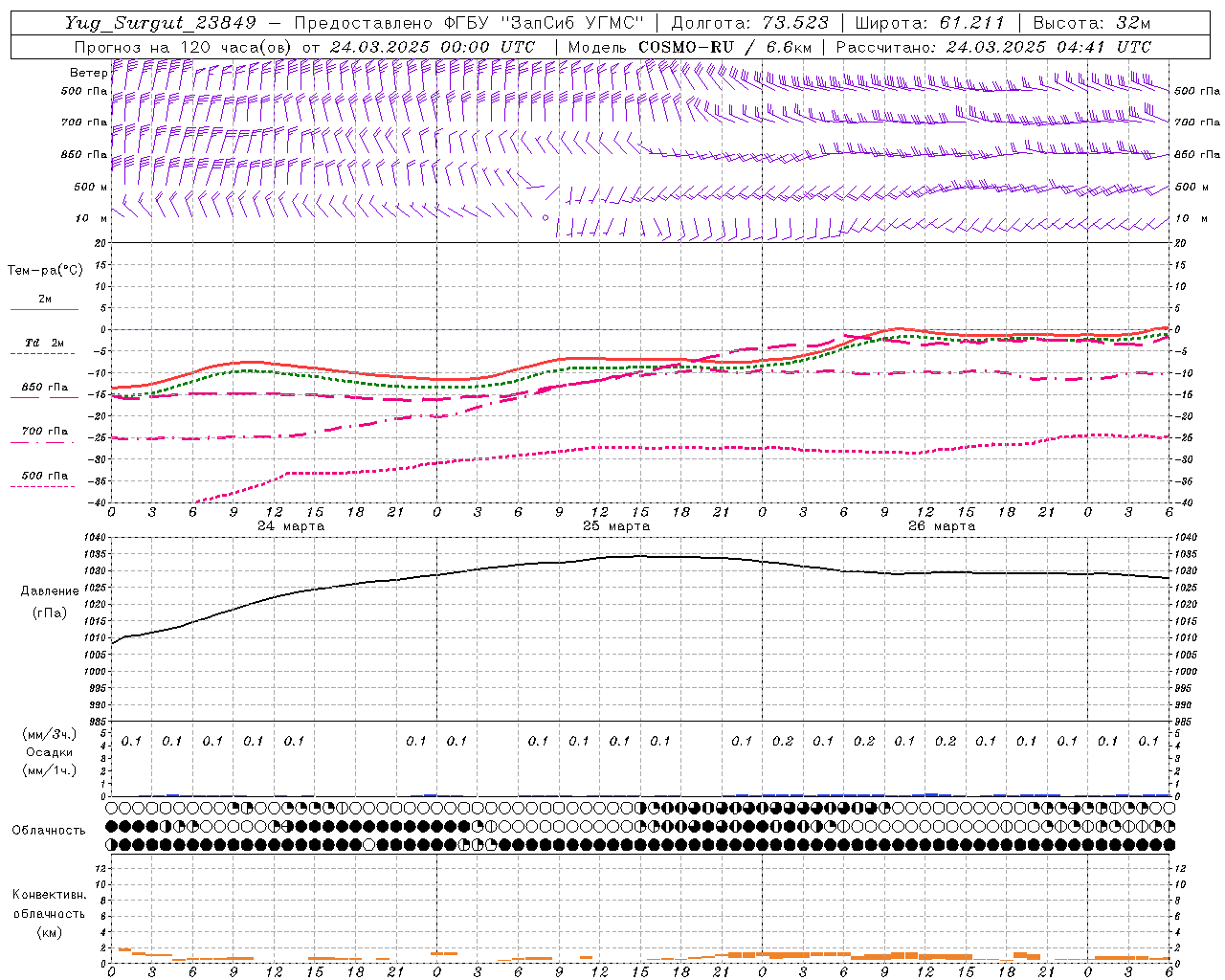The height and width of the screenshot is (980, 1225).
Task: Click 1010 on the left pressure axis
Action: 96,638
